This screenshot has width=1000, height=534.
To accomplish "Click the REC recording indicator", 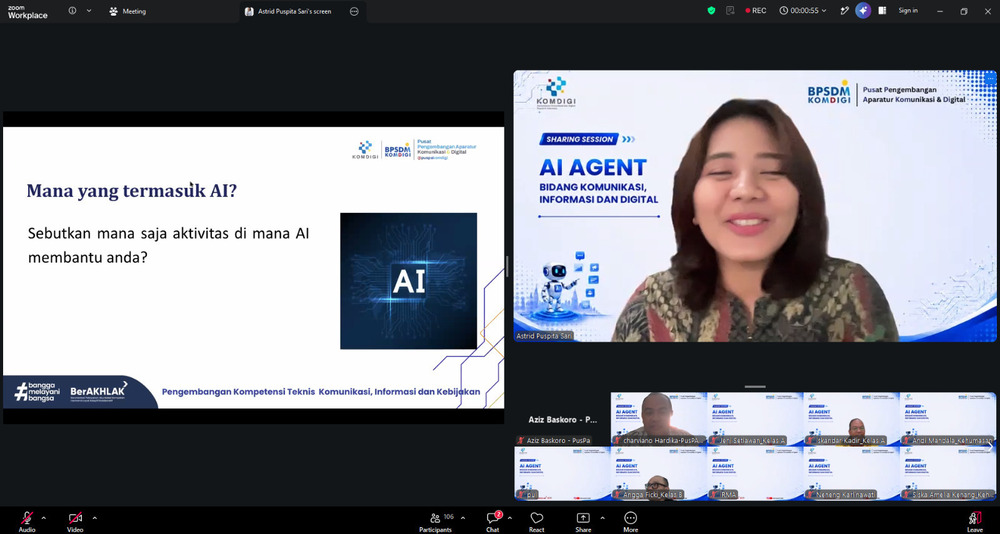I will click(756, 11).
